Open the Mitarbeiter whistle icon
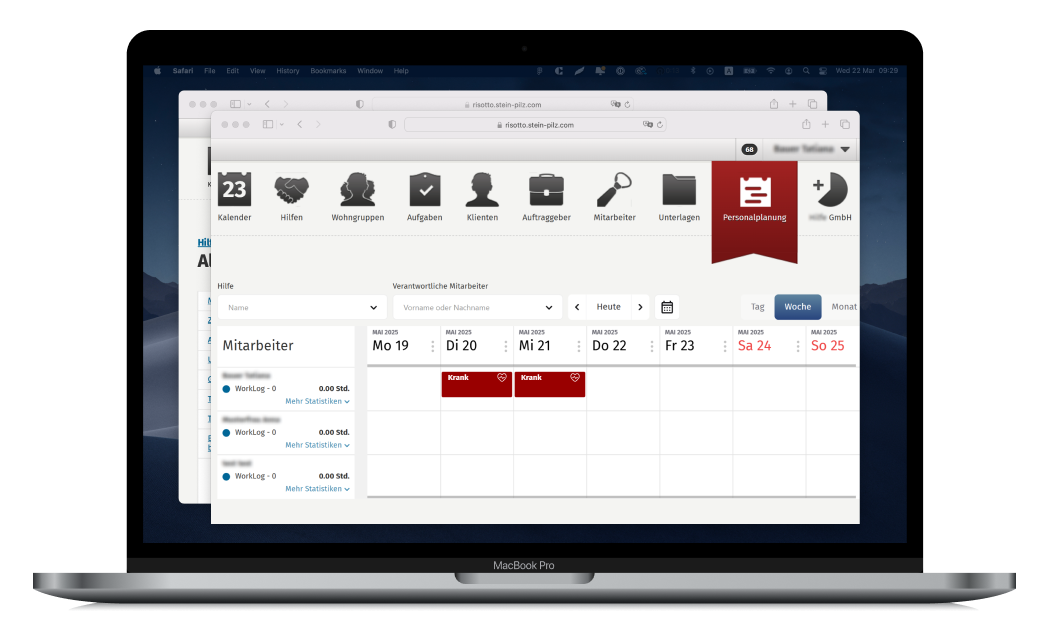Screen dimensions: 1050x640 pyautogui.click(x=614, y=190)
